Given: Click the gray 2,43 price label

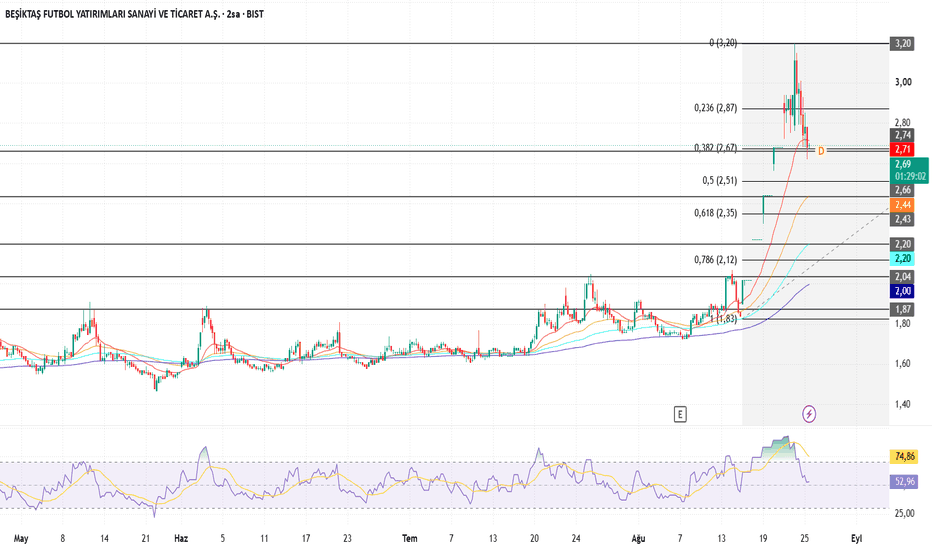Looking at the screenshot, I should click(902, 219).
